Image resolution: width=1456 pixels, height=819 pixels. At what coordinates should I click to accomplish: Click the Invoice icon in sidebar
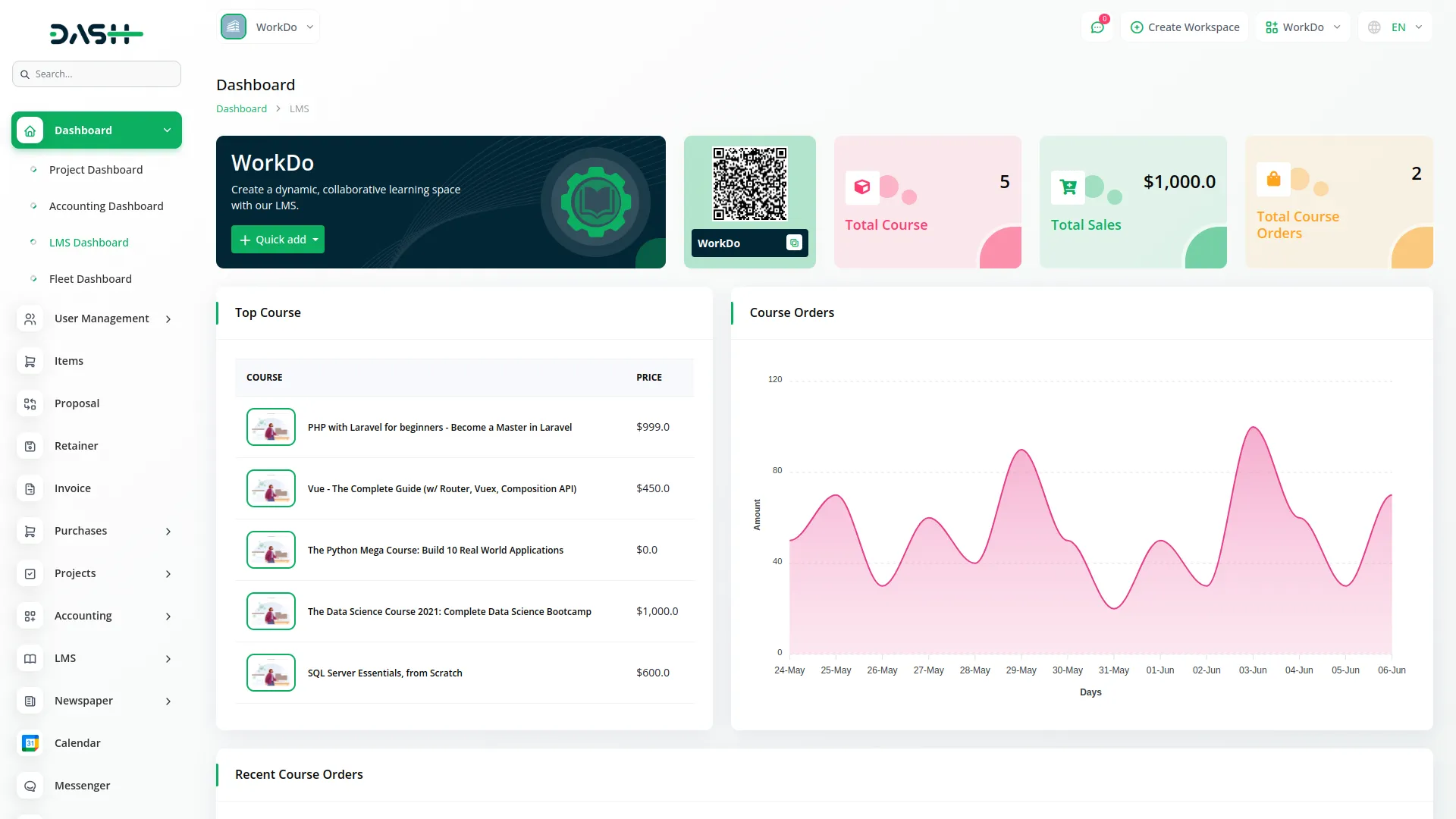[30, 488]
